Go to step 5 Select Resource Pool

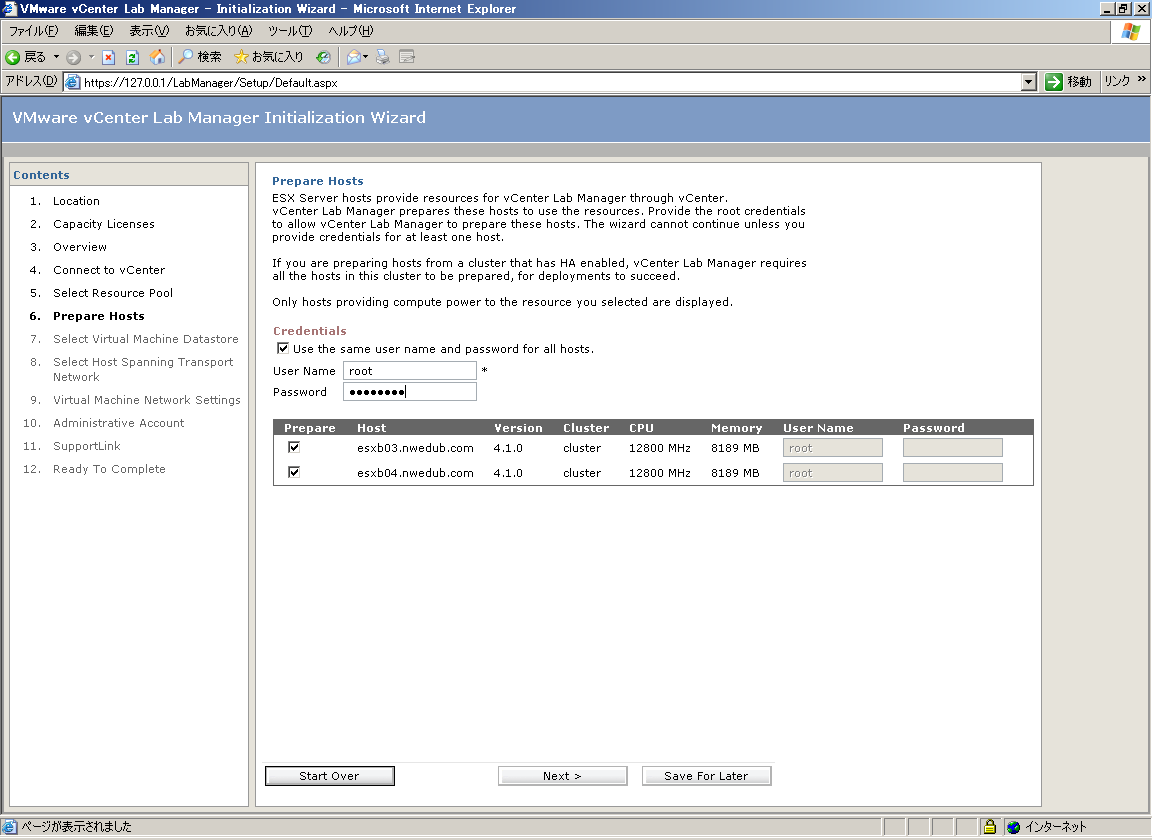[113, 292]
